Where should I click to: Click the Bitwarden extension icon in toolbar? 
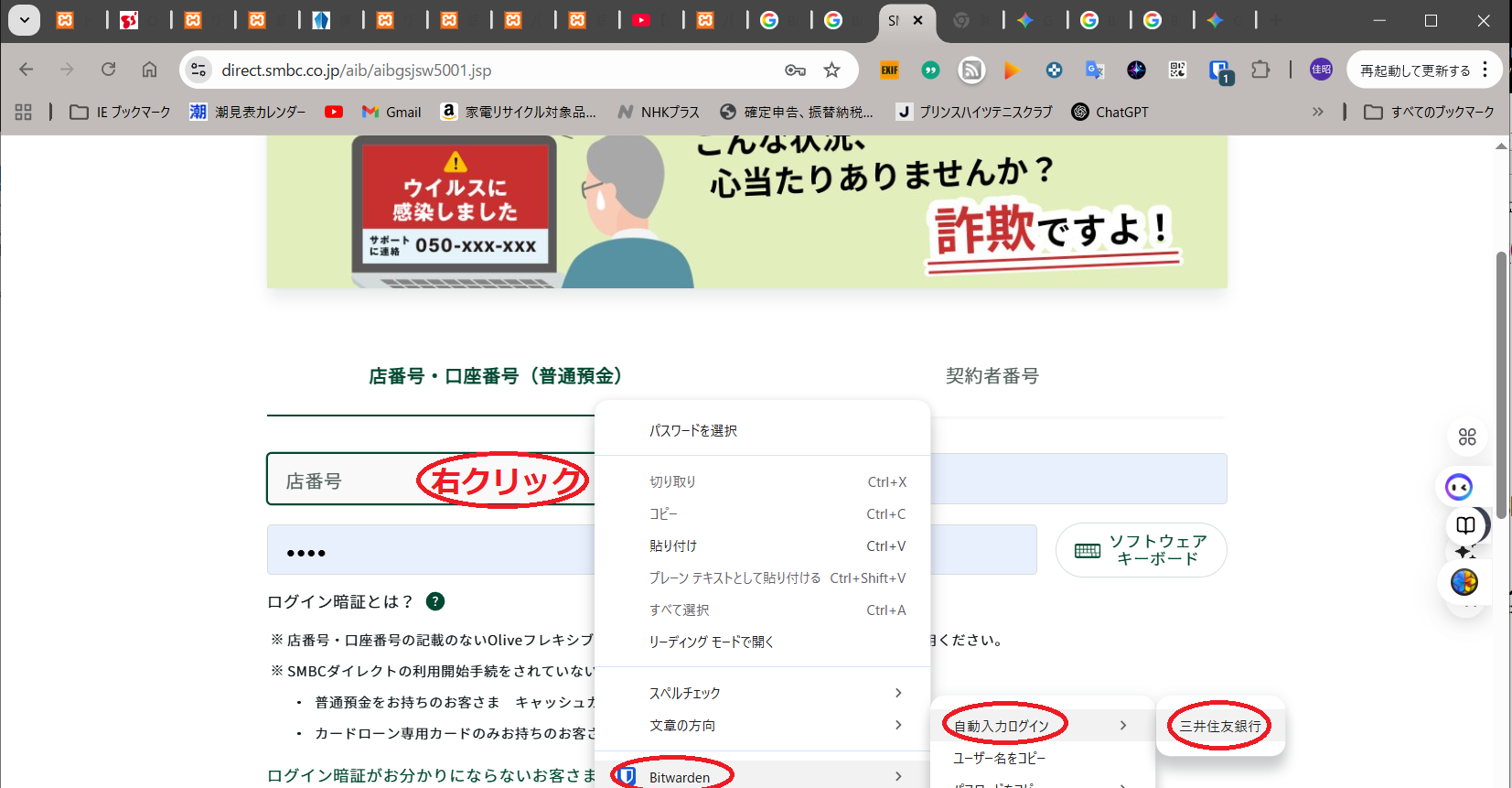point(1219,70)
